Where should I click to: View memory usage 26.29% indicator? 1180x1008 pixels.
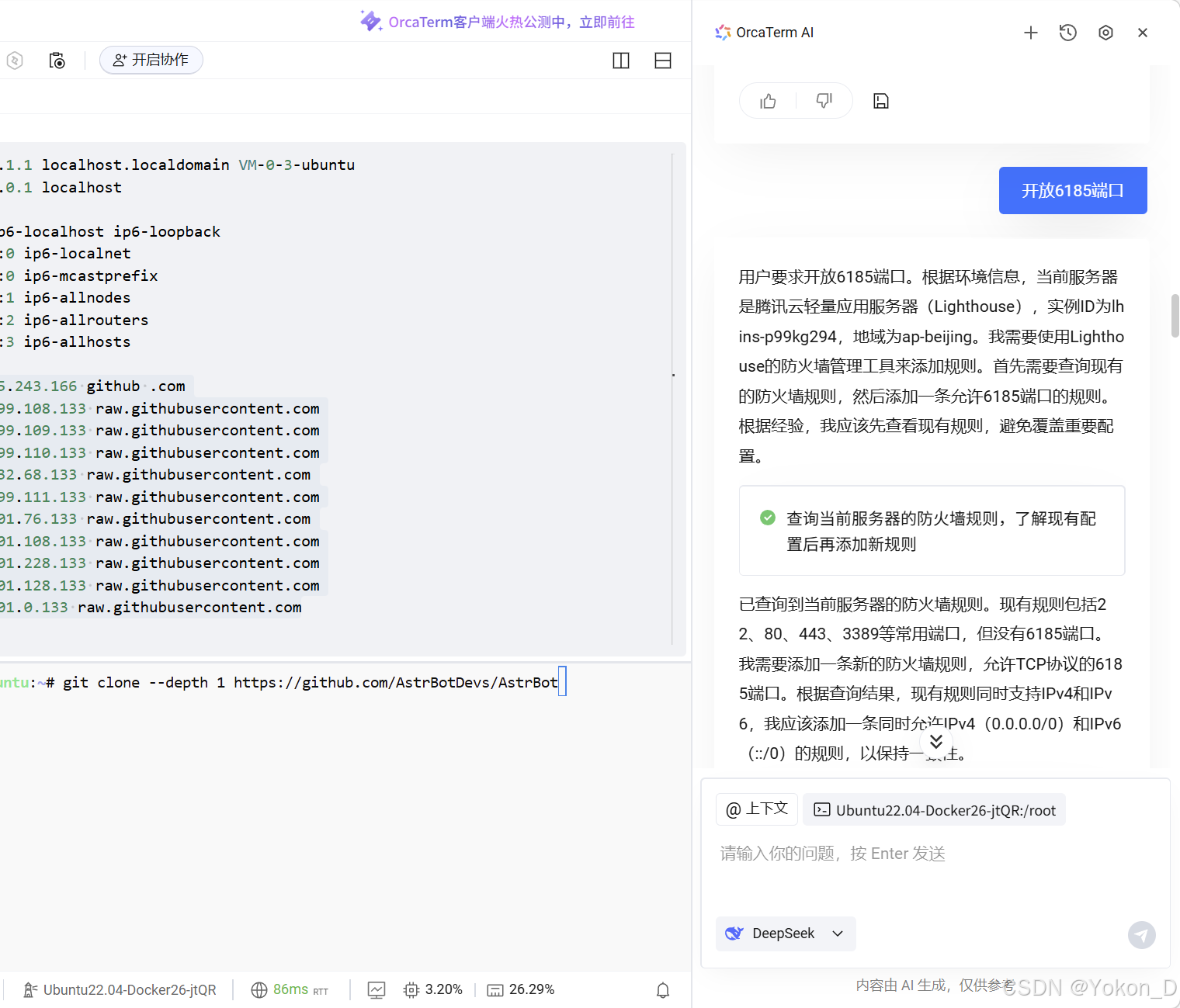[x=520, y=989]
